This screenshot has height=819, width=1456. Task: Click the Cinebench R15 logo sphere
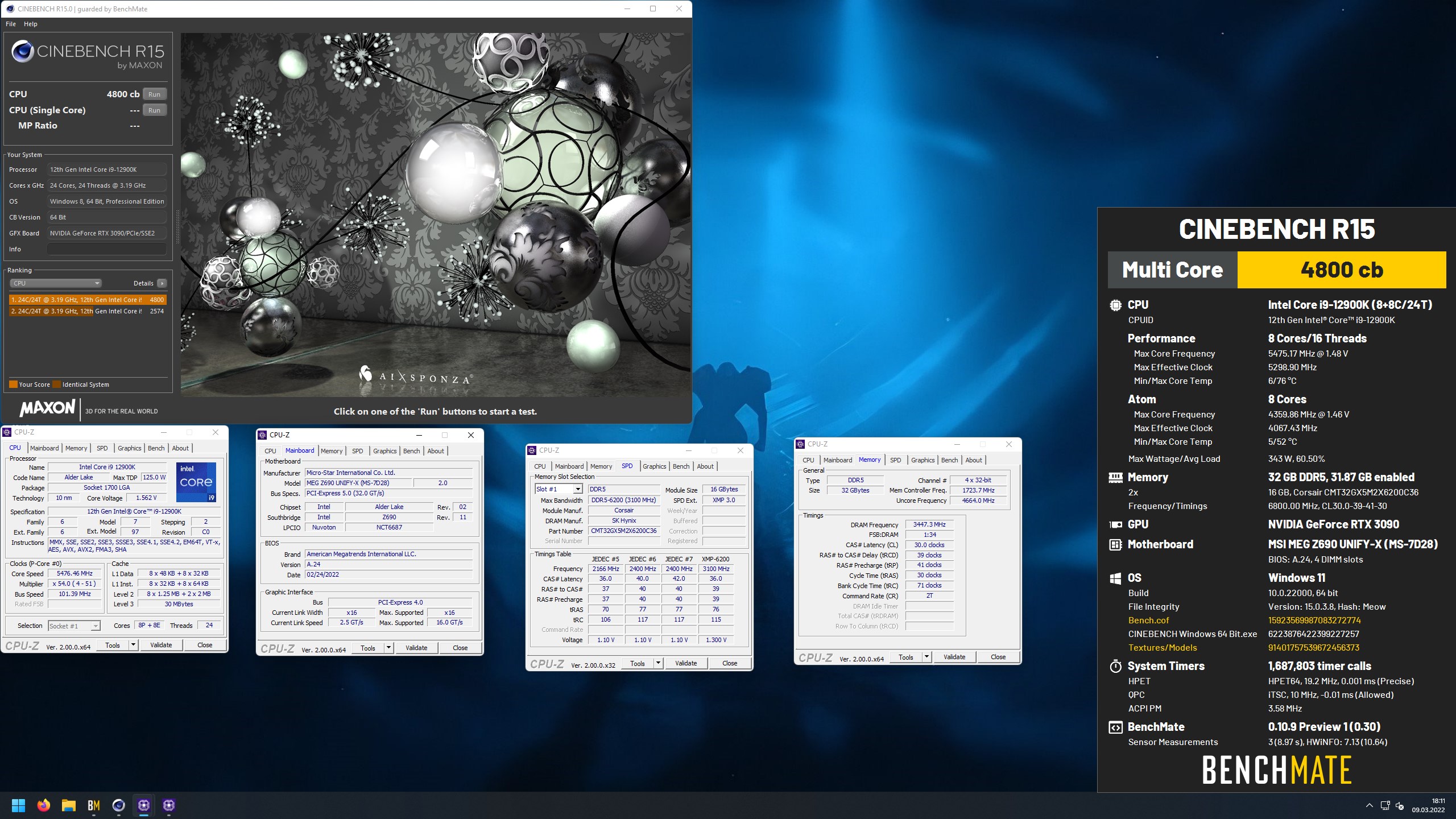coord(22,52)
